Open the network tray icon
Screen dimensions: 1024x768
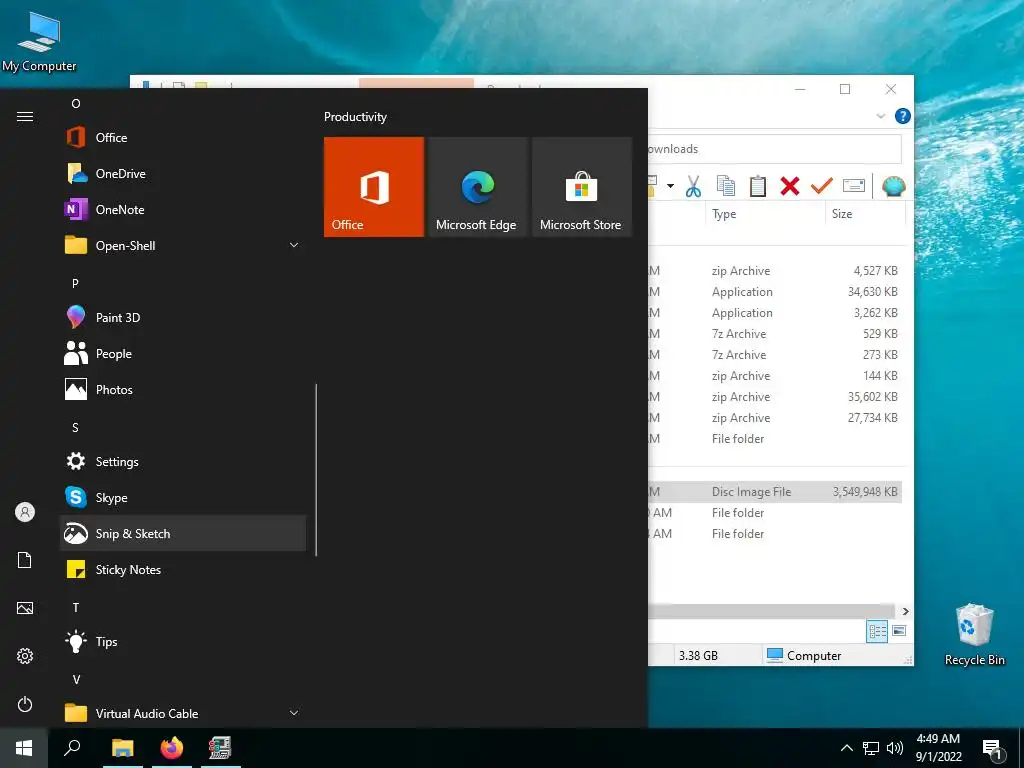[x=871, y=748]
